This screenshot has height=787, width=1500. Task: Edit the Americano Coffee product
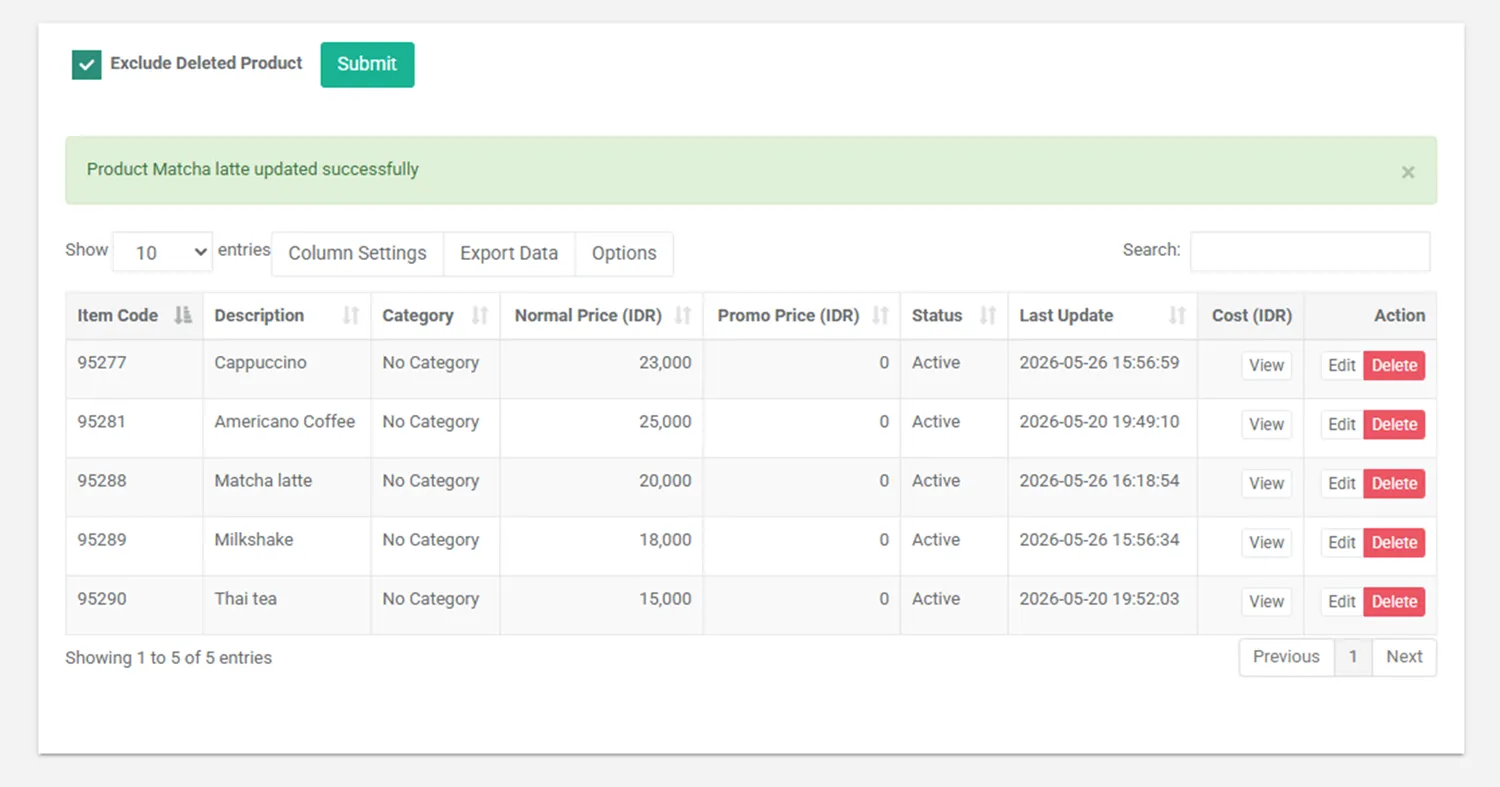1342,425
